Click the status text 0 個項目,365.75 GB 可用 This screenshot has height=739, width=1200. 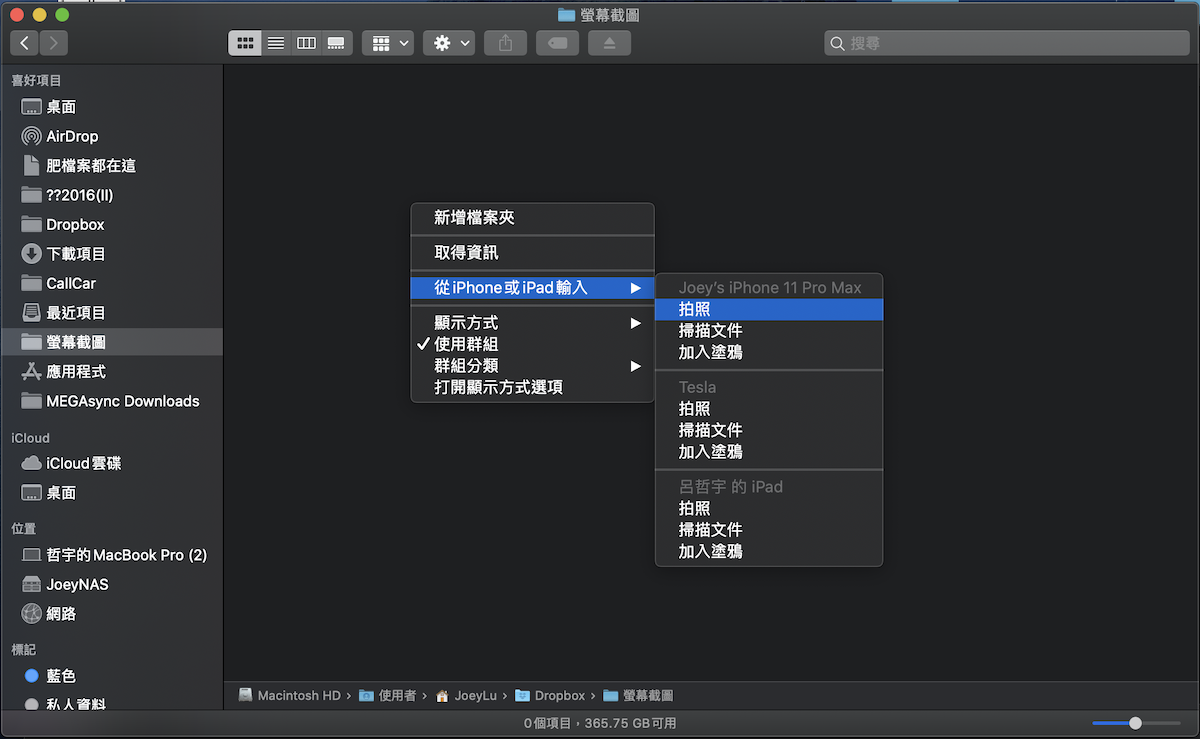[x=600, y=723]
